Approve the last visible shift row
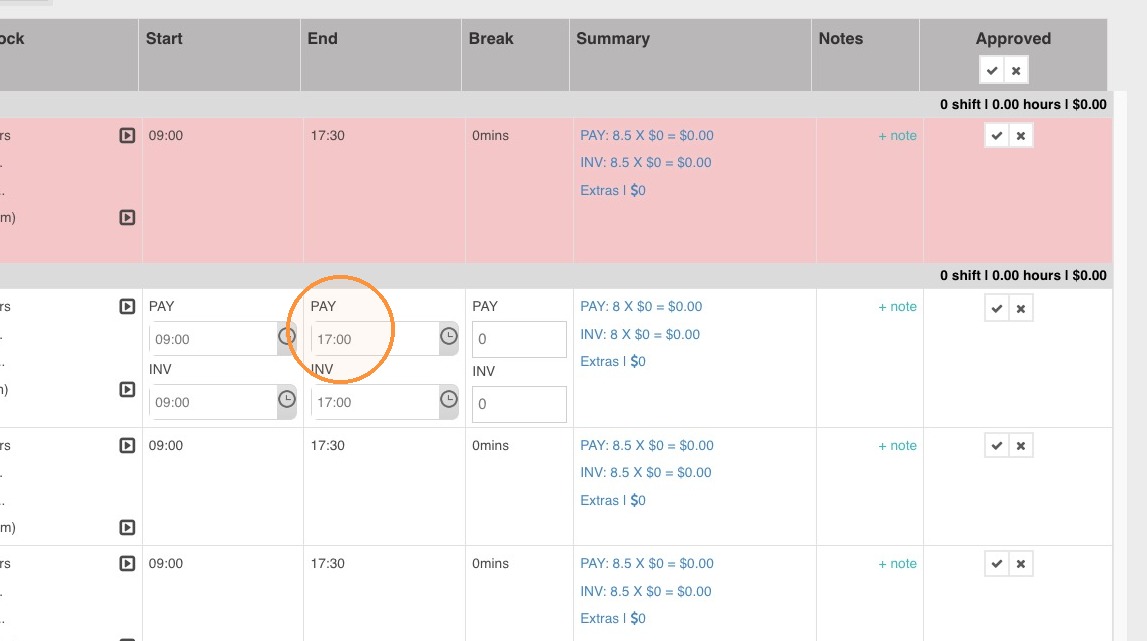1147x641 pixels. pyautogui.click(x=996, y=564)
